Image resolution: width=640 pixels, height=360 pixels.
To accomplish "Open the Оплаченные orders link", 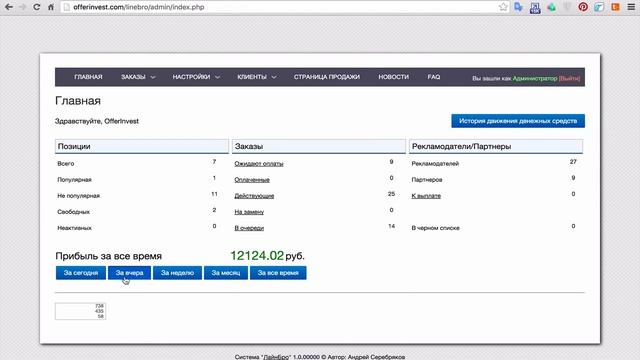I will (252, 180).
